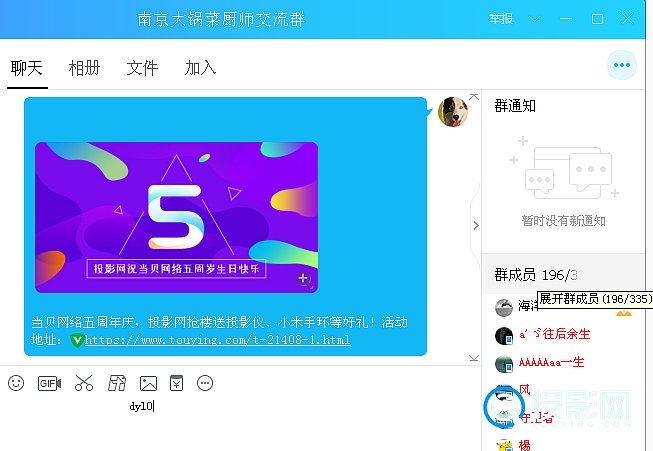Click avatar of member 海洋

click(504, 308)
